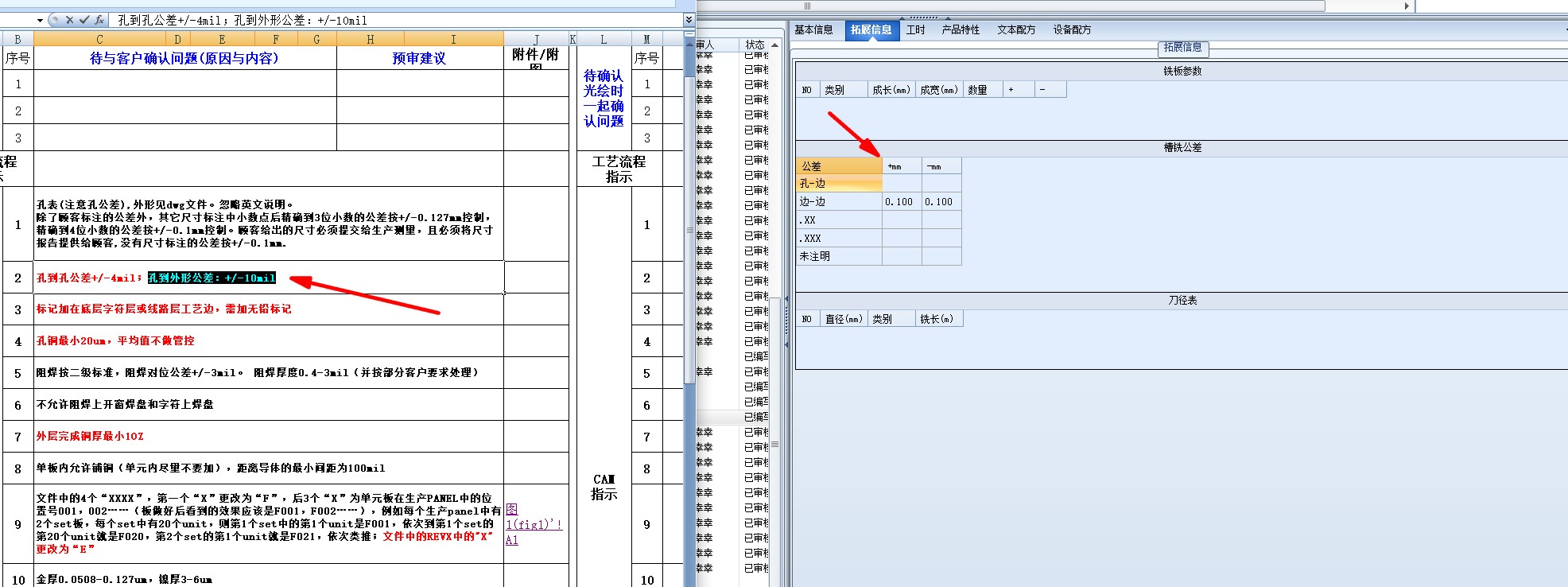Click the 铣板参数 section title
Image resolution: width=1568 pixels, height=587 pixels.
point(1182,72)
